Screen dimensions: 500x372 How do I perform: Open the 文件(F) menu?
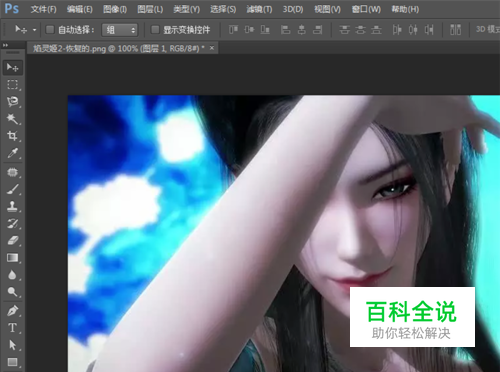pos(44,9)
